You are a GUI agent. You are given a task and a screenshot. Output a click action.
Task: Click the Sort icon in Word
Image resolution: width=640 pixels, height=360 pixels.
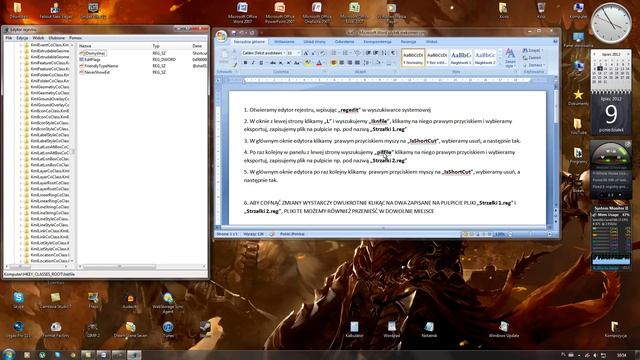[x=384, y=53]
